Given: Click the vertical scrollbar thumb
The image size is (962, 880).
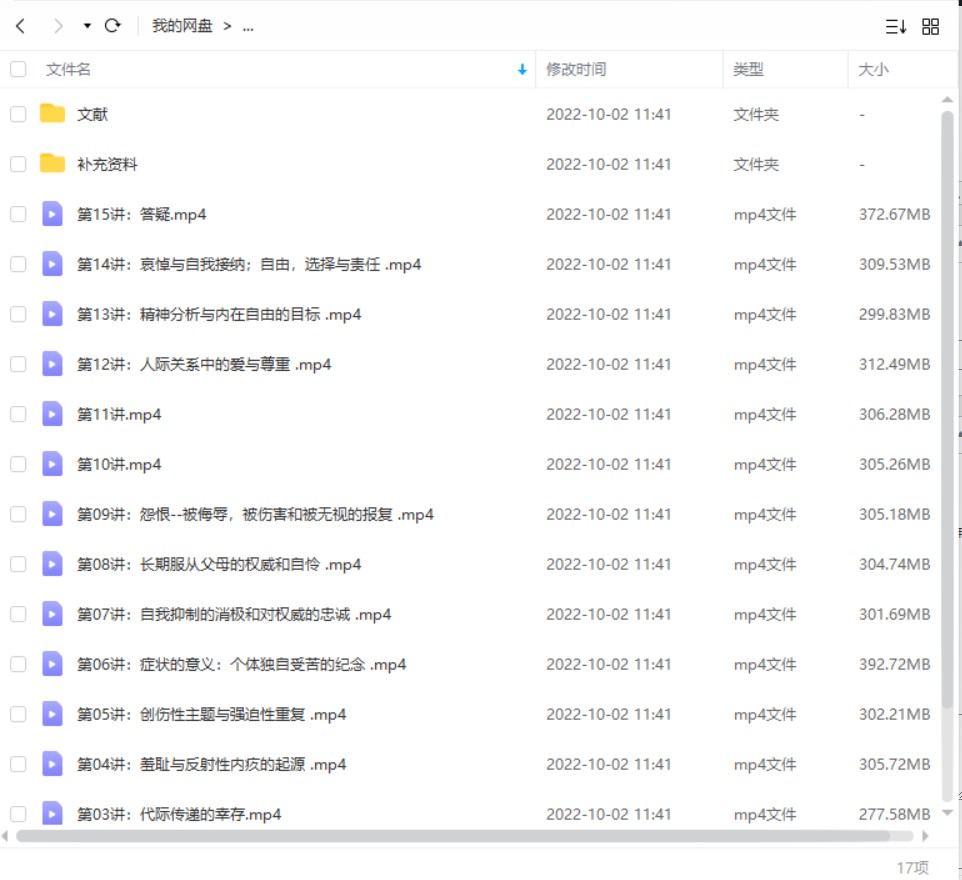Looking at the screenshot, I should [947, 411].
